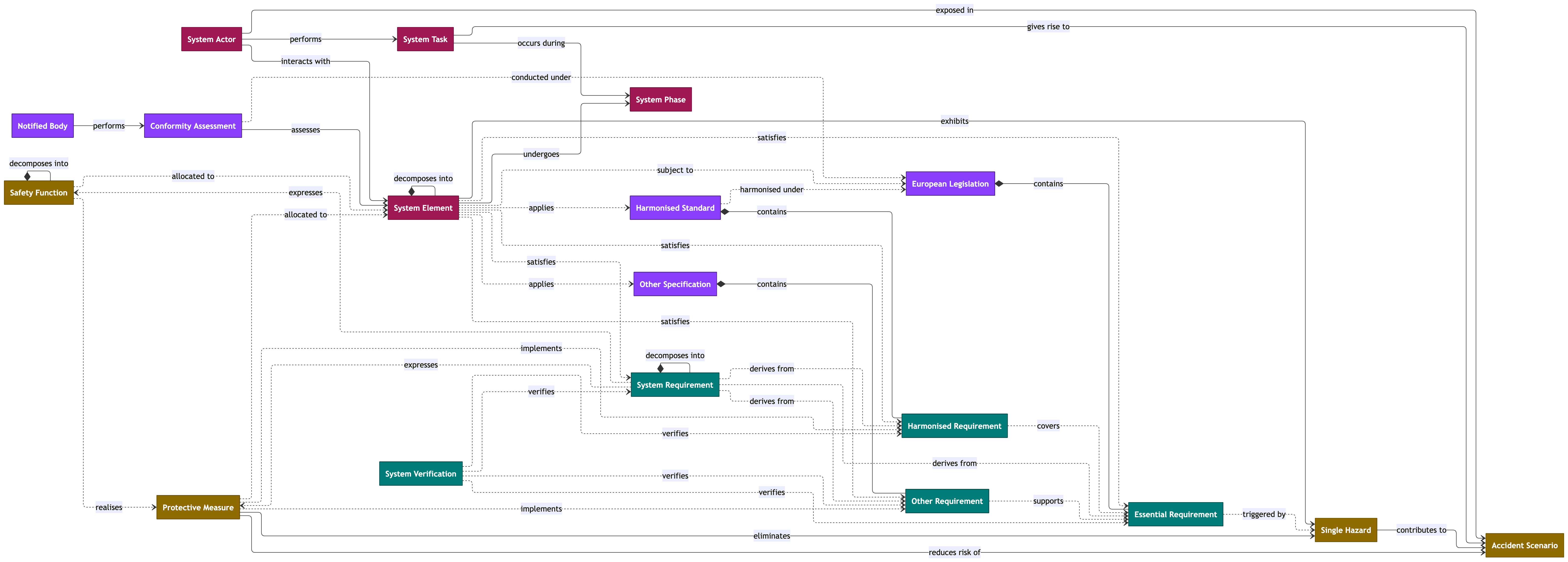Screen dimensions: 1568x562
Task: Click 'performs' label after Notified Body
Action: pos(109,126)
